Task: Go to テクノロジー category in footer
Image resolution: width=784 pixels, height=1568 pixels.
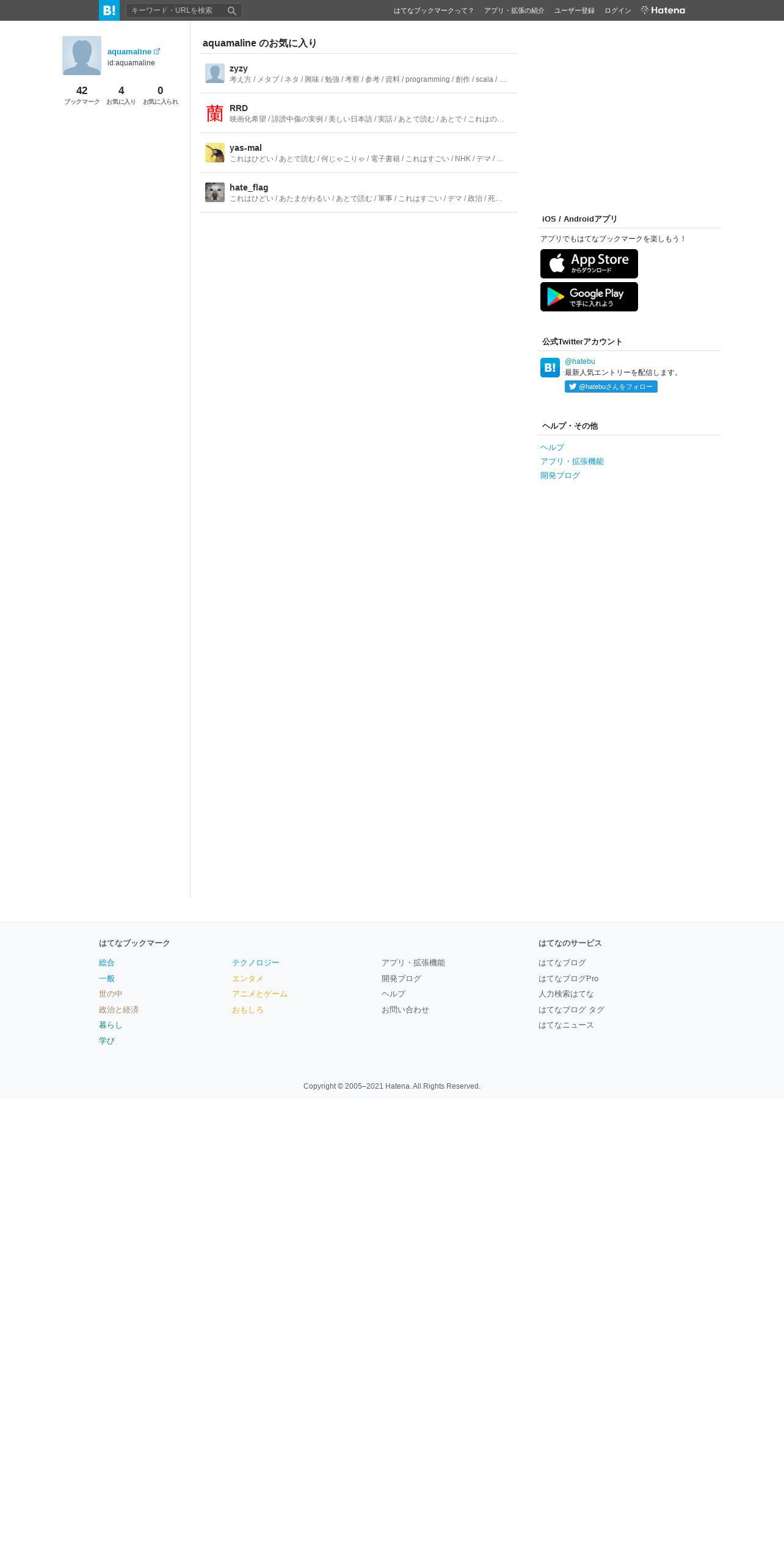Action: 256,963
